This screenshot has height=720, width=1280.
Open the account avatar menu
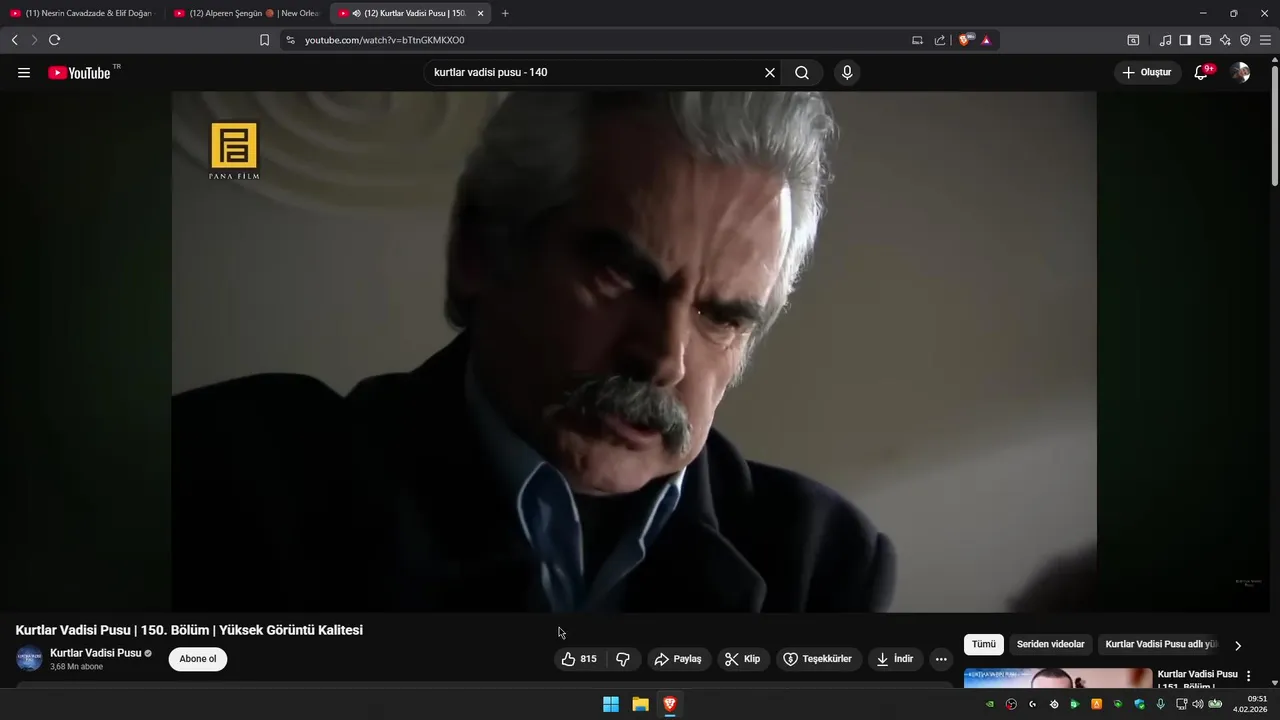tap(1240, 73)
